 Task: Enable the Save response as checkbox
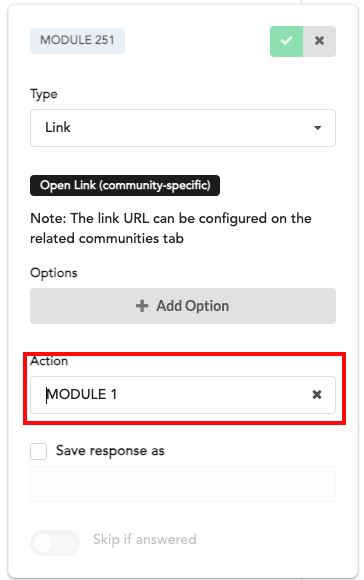(x=38, y=451)
